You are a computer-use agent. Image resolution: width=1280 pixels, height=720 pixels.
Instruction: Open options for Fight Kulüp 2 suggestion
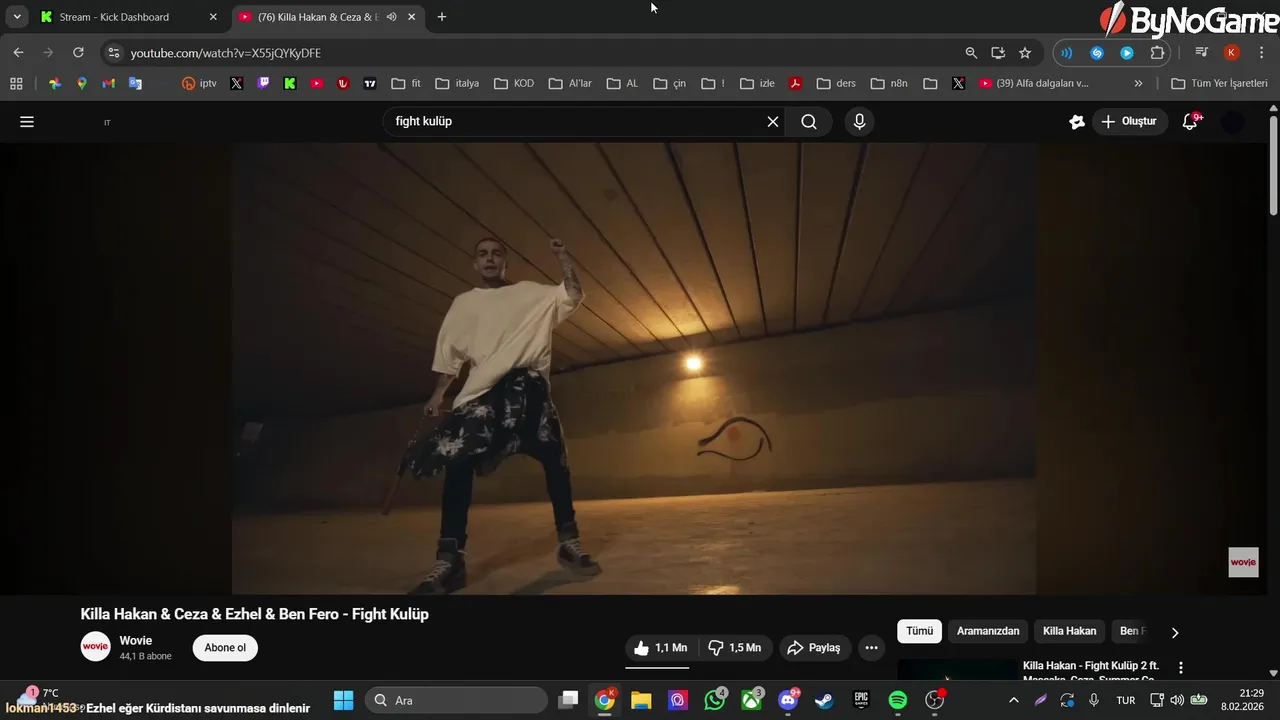[1181, 668]
